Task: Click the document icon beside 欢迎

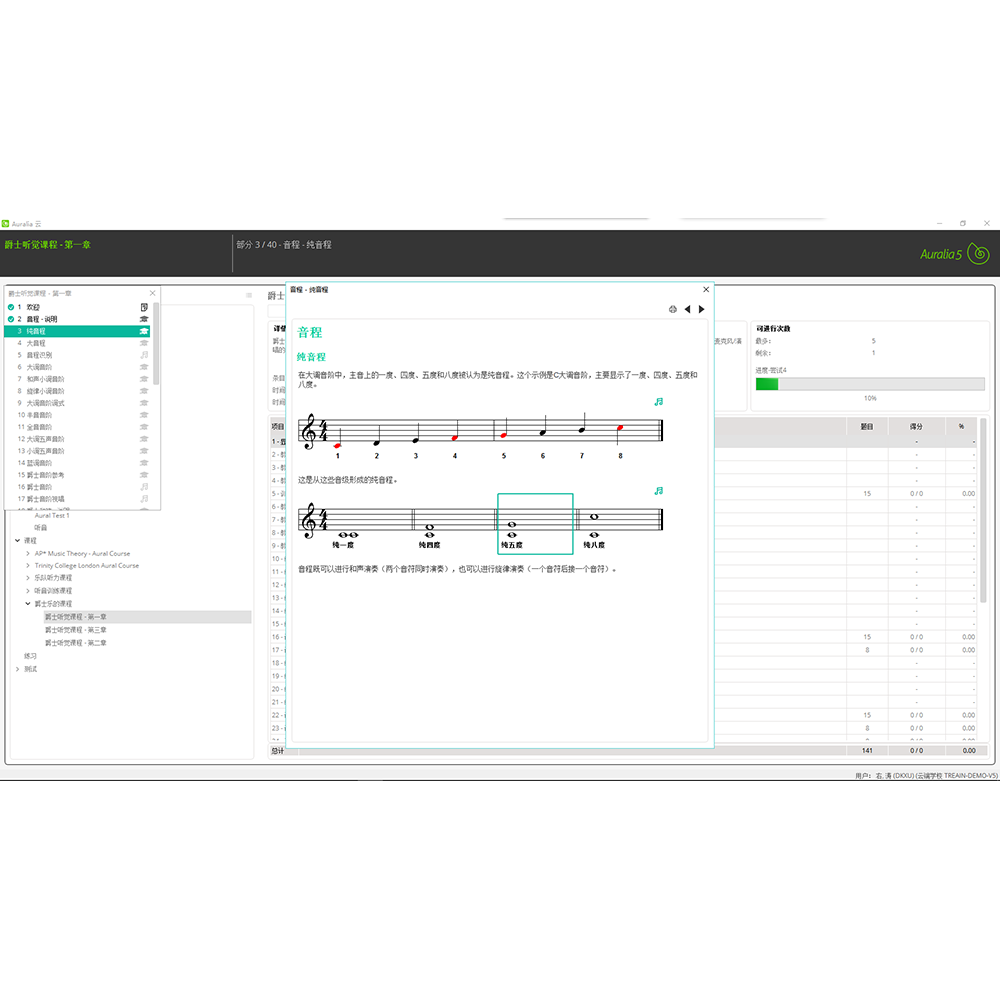Action: 144,307
